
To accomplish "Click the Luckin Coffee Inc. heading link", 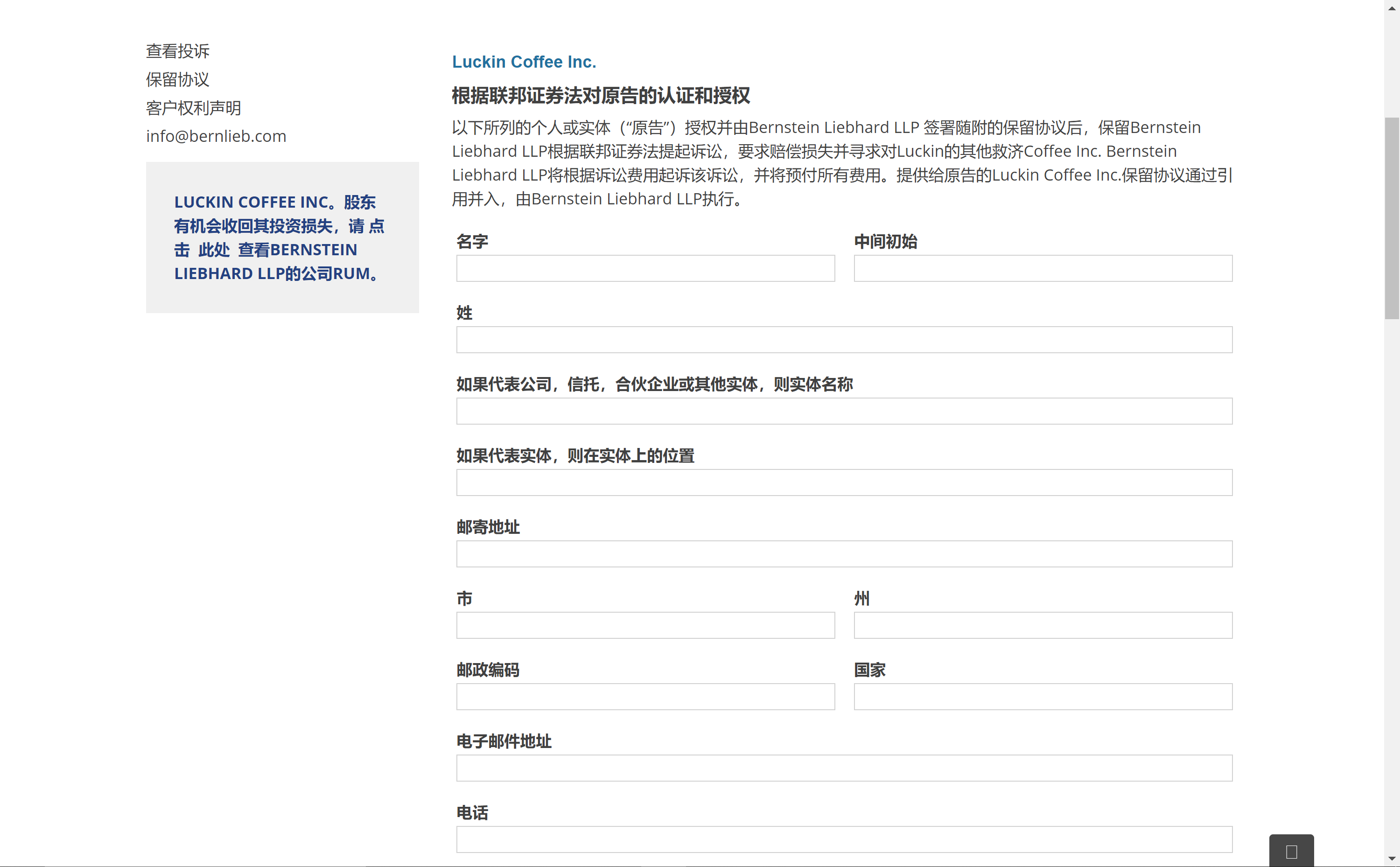I will [x=524, y=62].
